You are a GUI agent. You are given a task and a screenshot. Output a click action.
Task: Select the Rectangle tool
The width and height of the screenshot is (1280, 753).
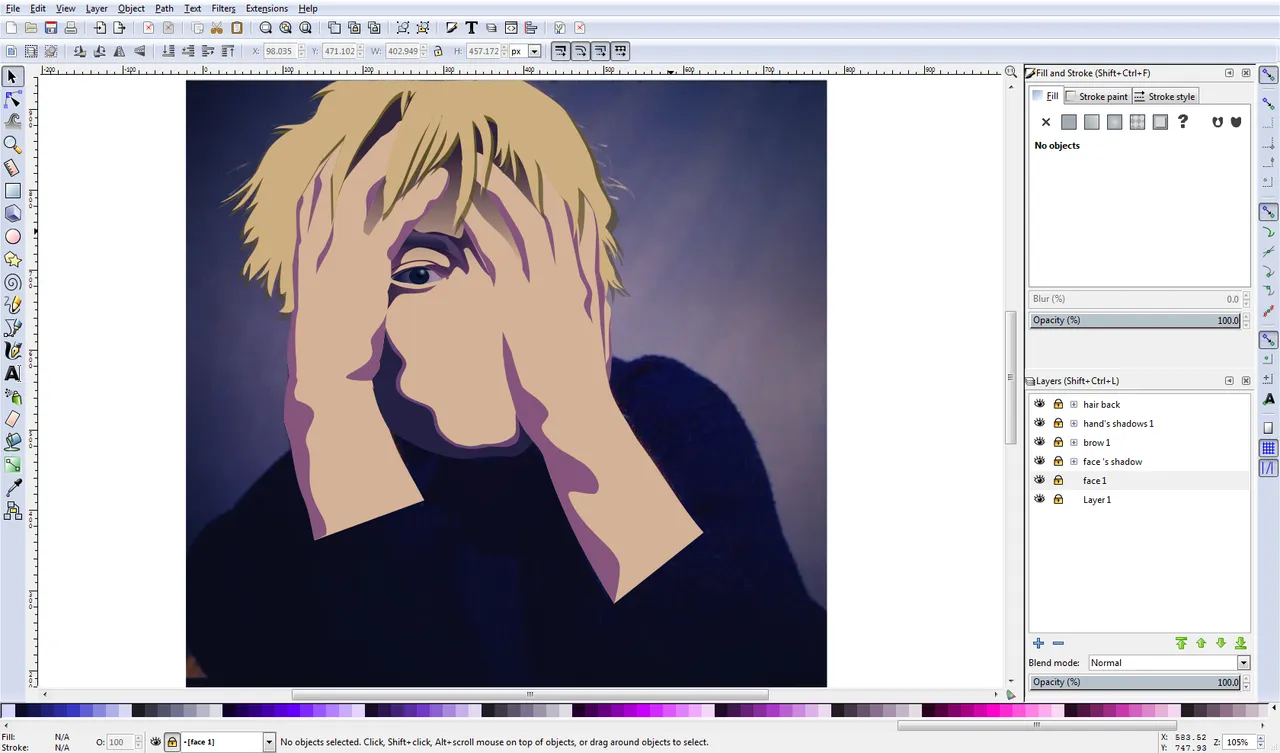[x=13, y=190]
